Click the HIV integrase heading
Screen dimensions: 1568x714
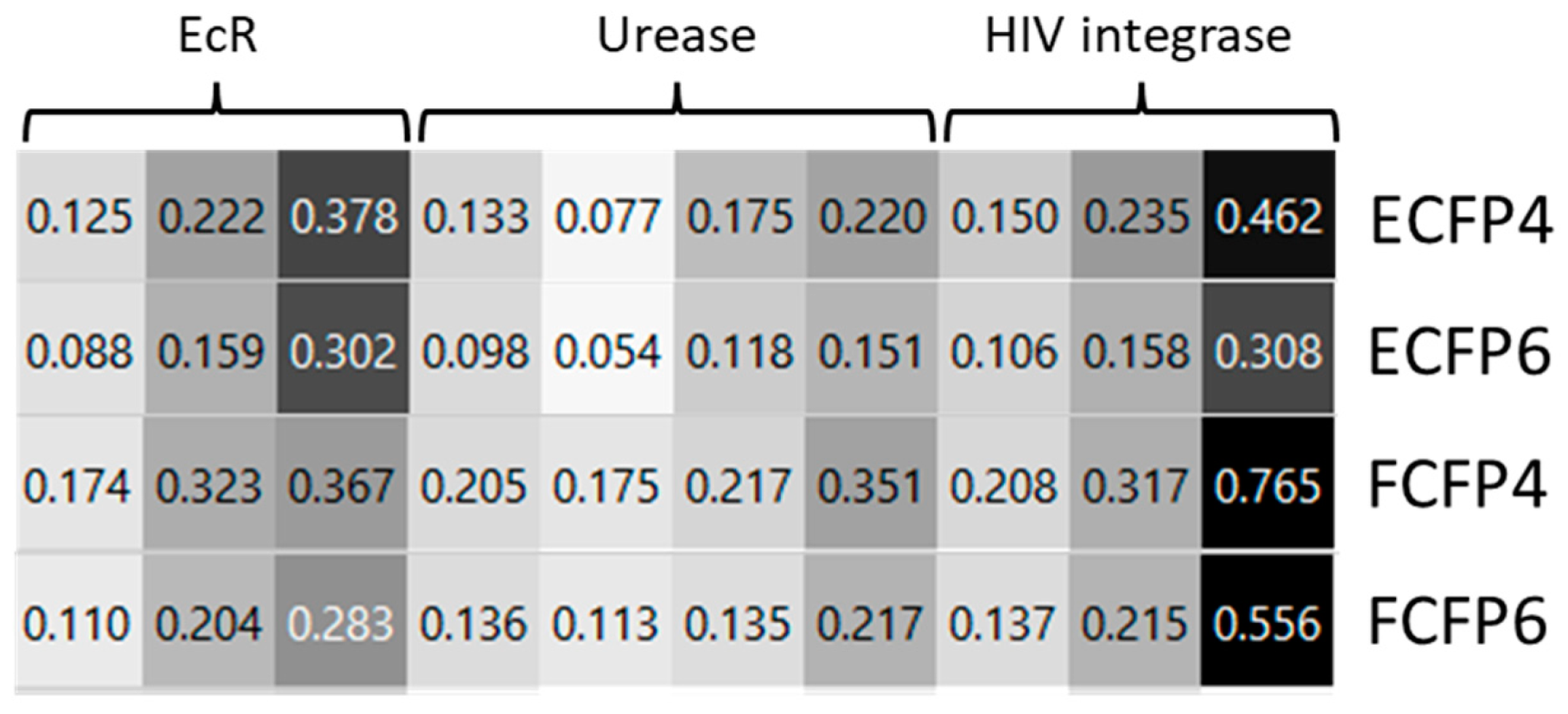coord(1138,36)
